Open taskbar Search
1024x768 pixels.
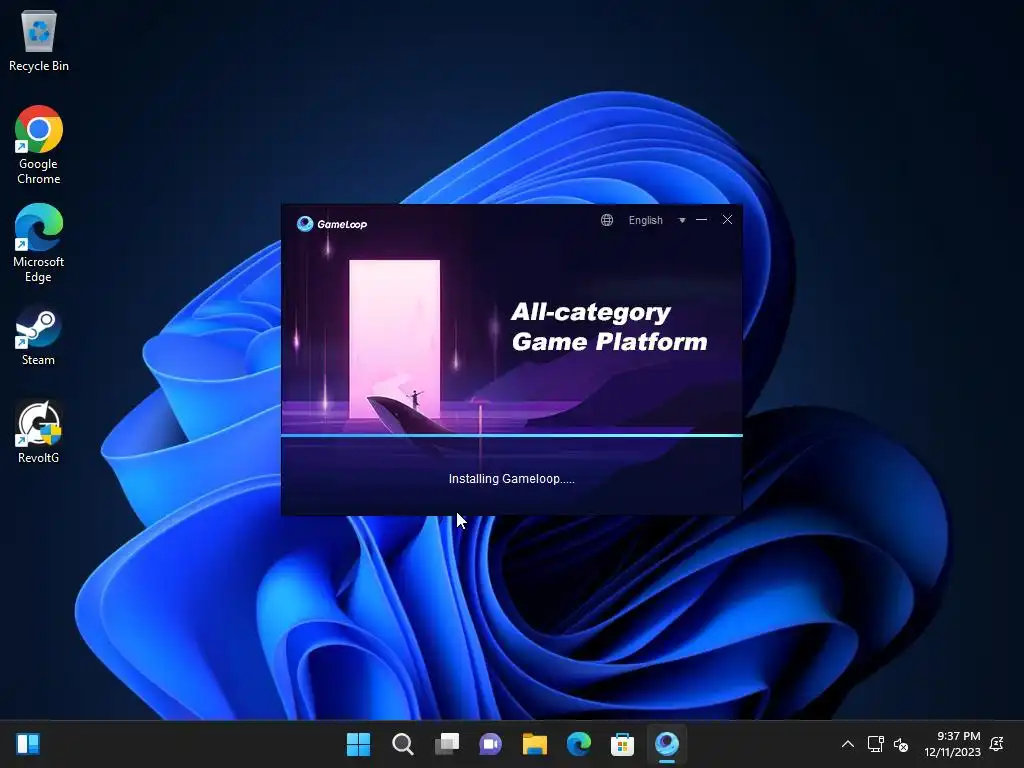tap(402, 744)
